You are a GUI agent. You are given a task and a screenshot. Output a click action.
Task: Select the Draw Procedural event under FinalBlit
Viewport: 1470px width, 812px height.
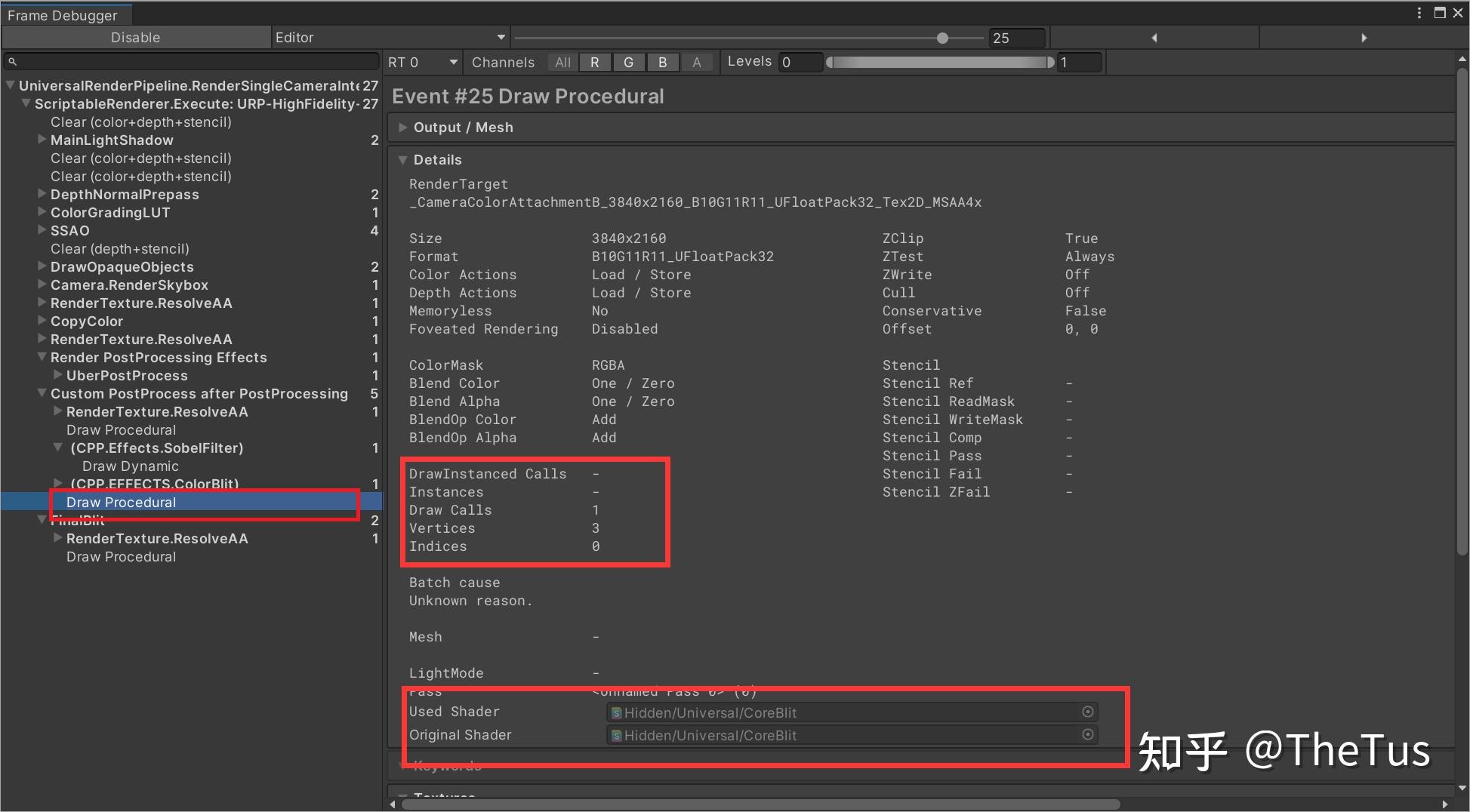(x=121, y=556)
